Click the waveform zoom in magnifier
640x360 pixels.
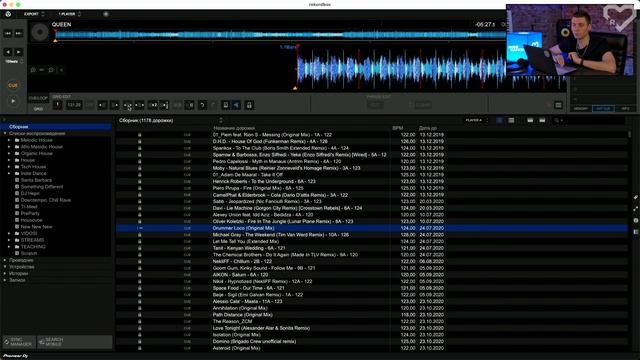(x=33, y=70)
